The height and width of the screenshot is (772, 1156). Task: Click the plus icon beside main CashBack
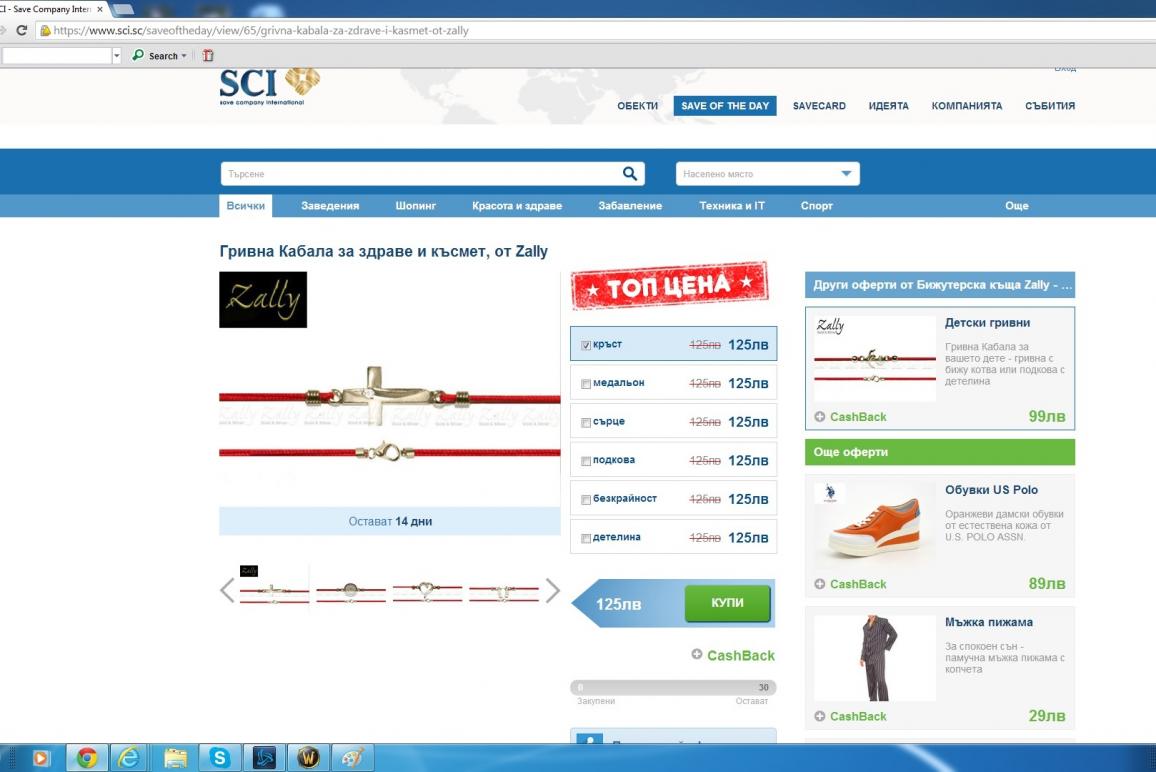tap(697, 654)
